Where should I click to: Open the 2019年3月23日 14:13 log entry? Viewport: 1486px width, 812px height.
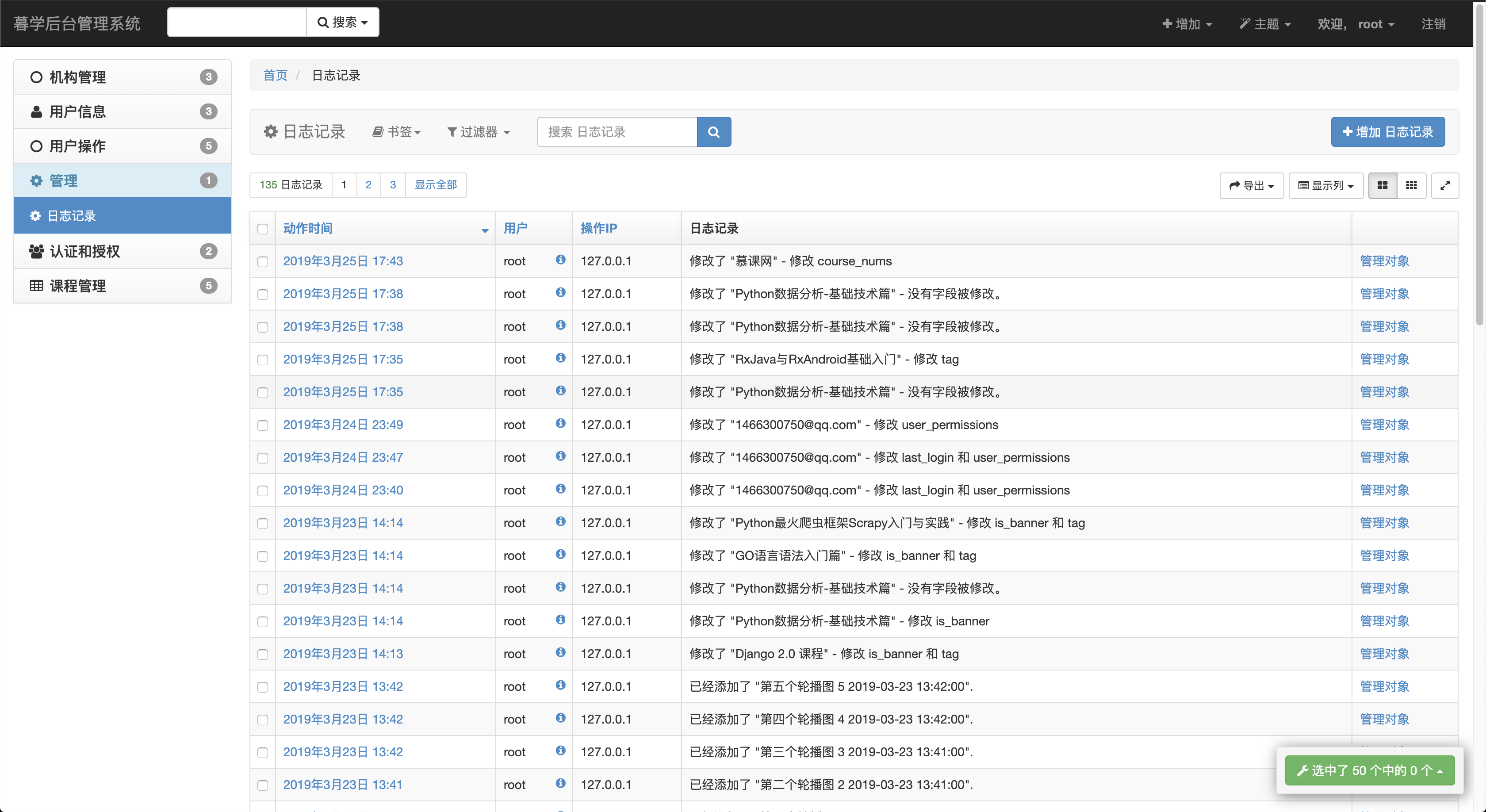[343, 653]
